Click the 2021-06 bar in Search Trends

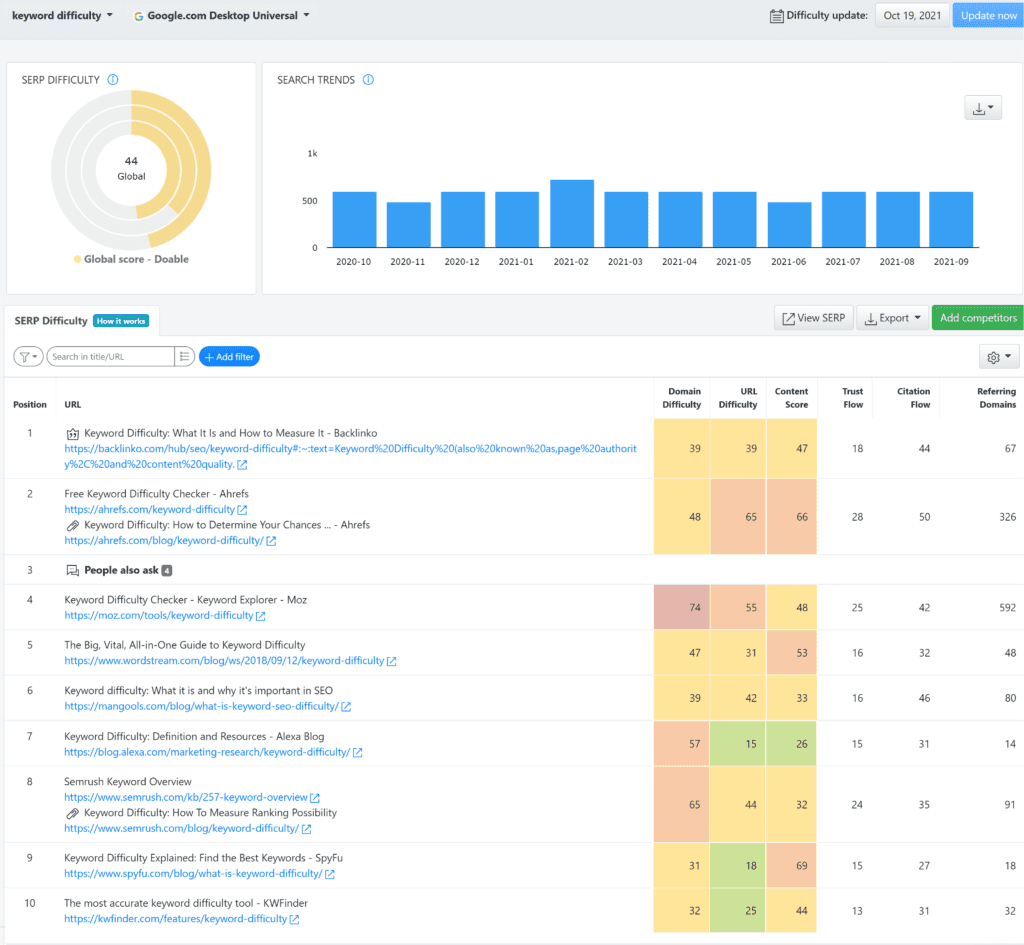(790, 225)
